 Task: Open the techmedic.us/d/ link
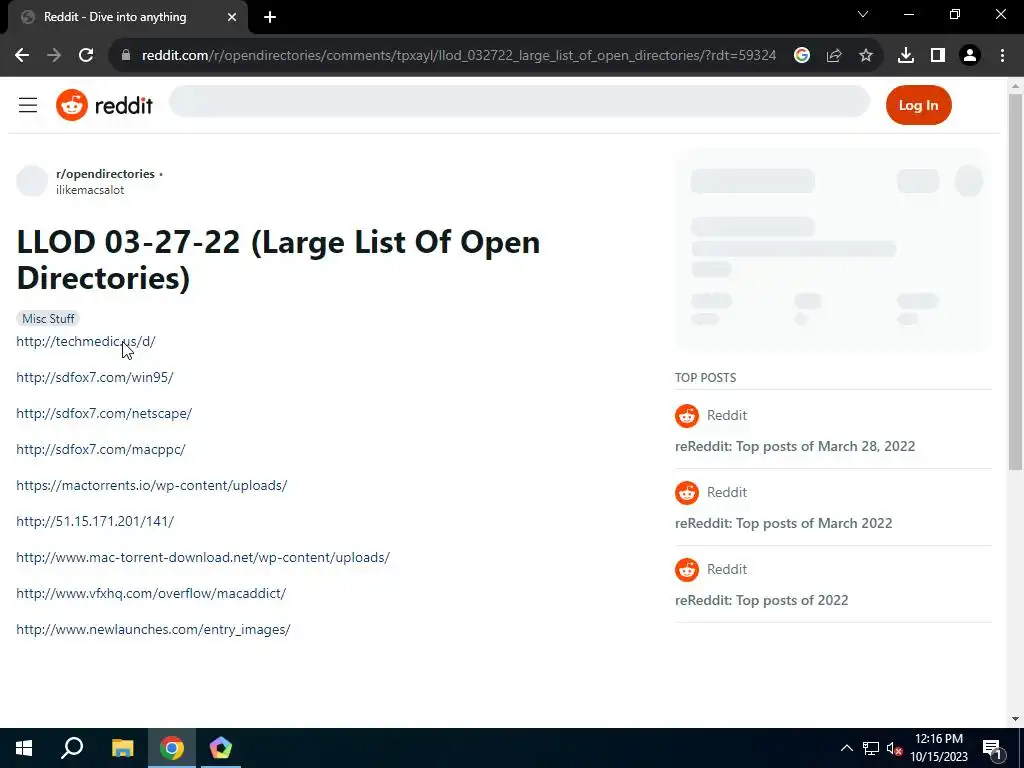(x=86, y=342)
